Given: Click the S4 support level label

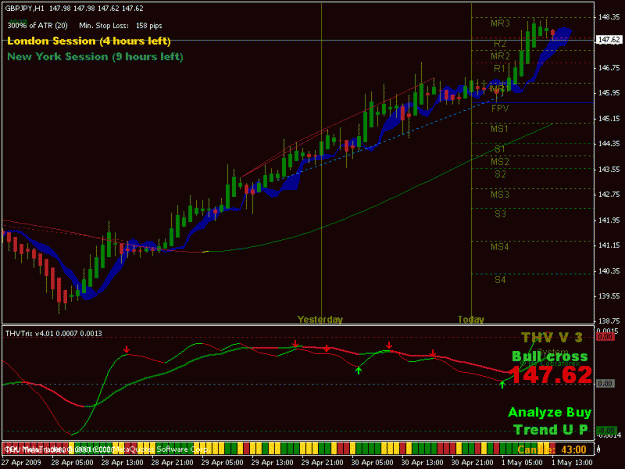Looking at the screenshot, I should pos(500,280).
